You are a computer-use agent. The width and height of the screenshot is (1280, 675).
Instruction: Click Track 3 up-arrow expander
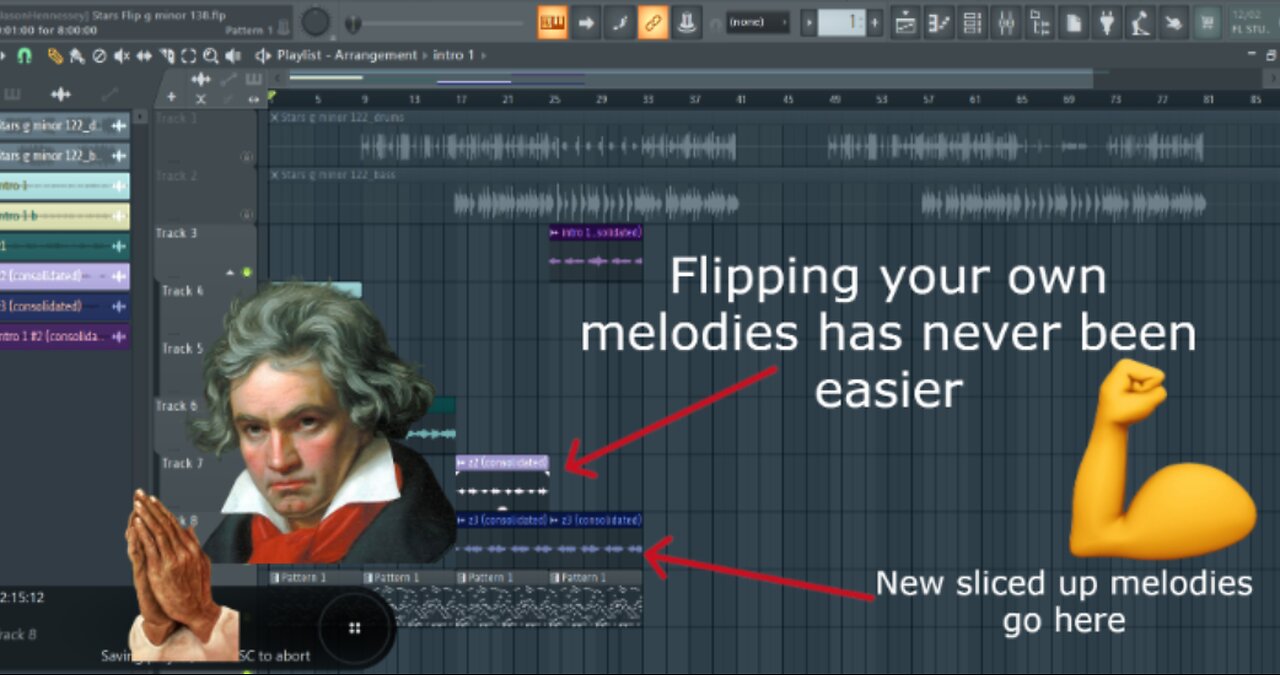[230, 272]
